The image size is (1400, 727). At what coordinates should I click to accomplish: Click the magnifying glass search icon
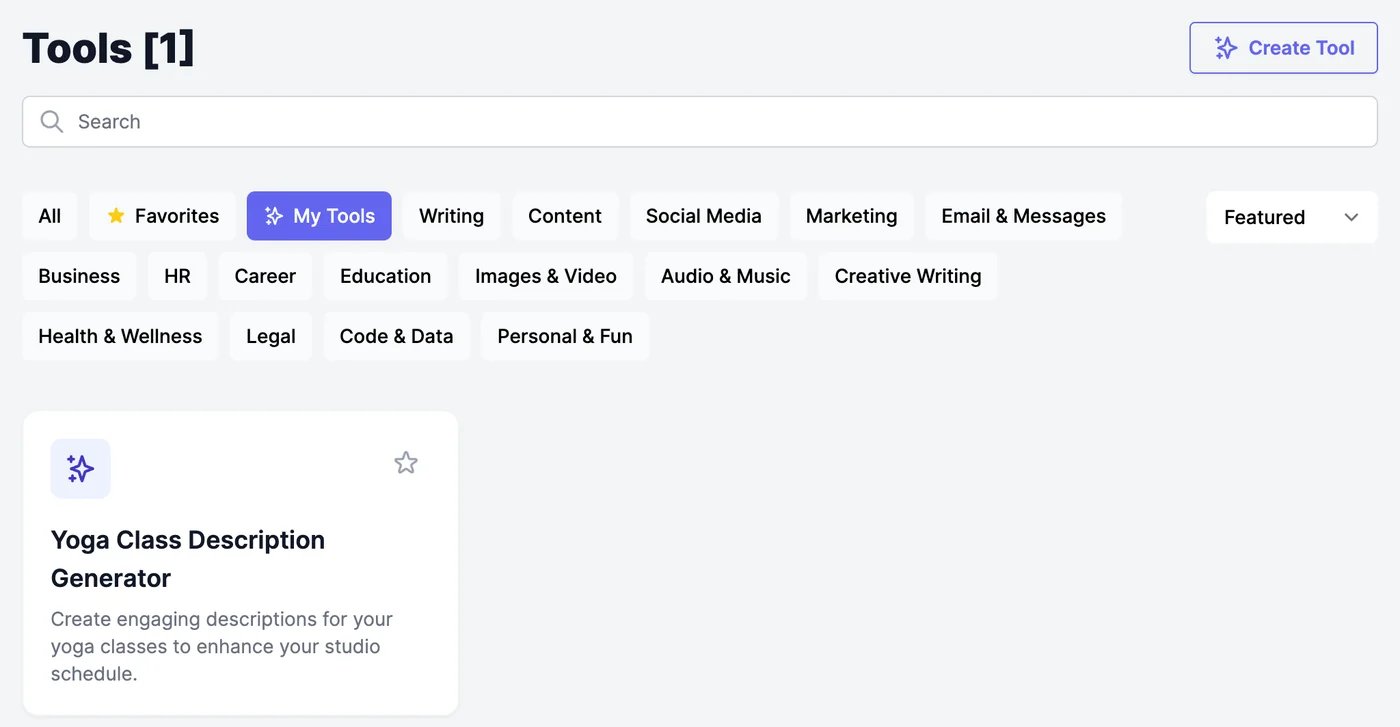pos(52,122)
